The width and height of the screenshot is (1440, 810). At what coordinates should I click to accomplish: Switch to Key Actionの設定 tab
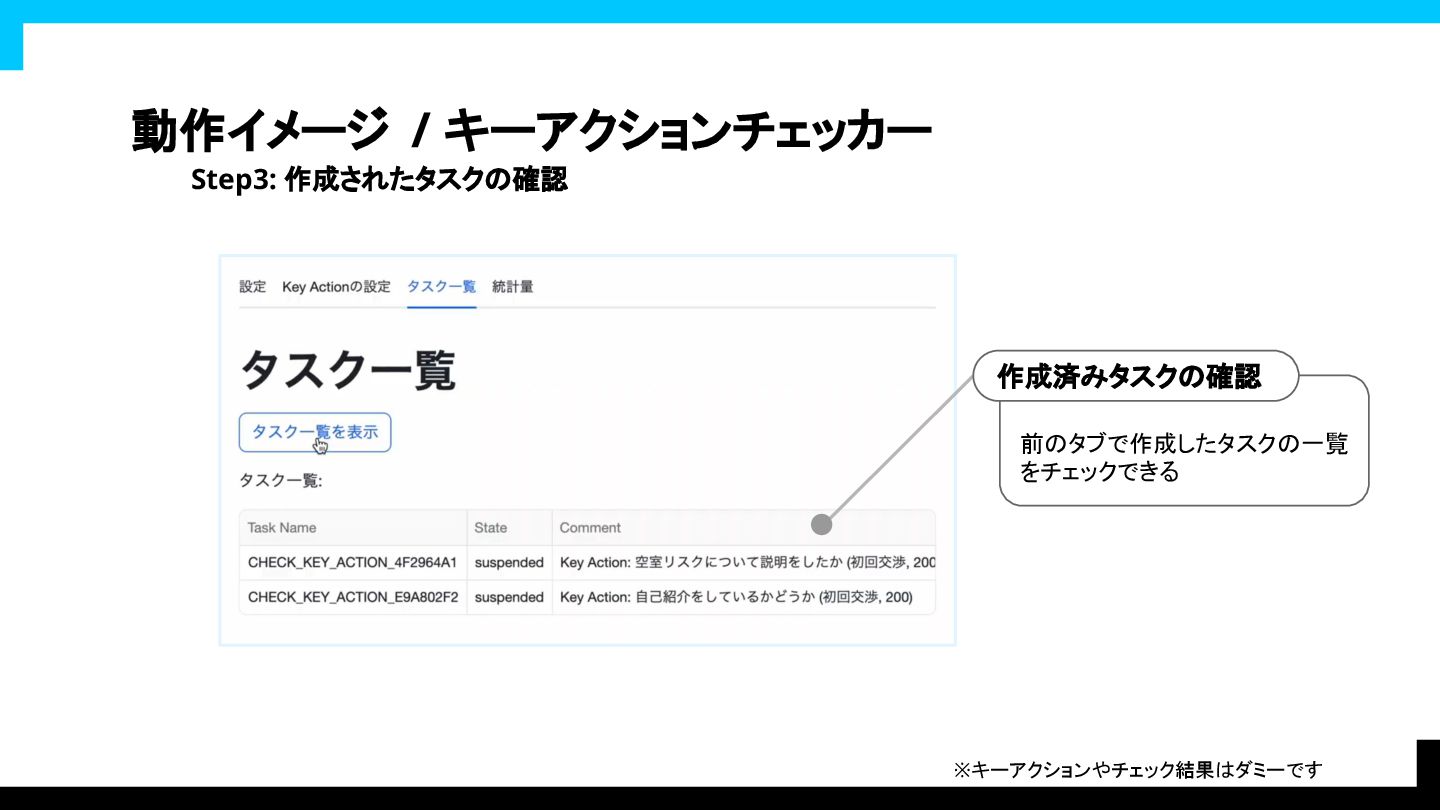tap(336, 287)
